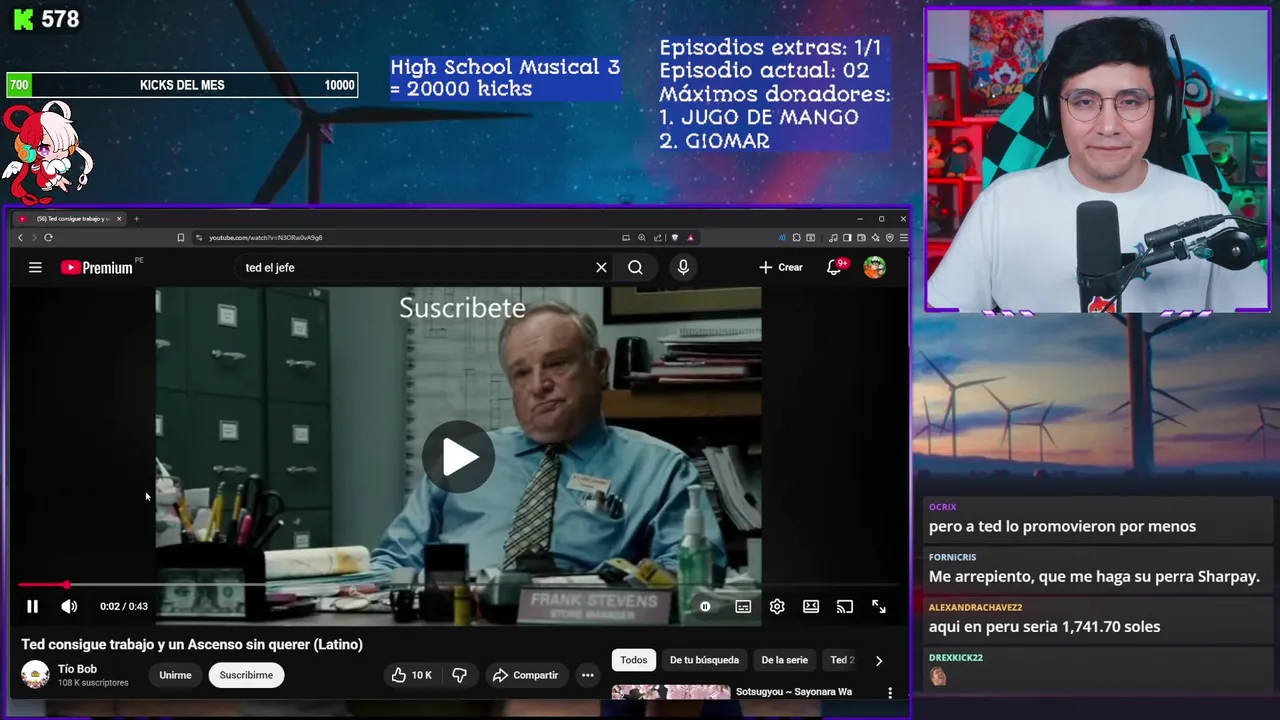Click FORNICRIS chat username
1280x720 pixels.
952,557
